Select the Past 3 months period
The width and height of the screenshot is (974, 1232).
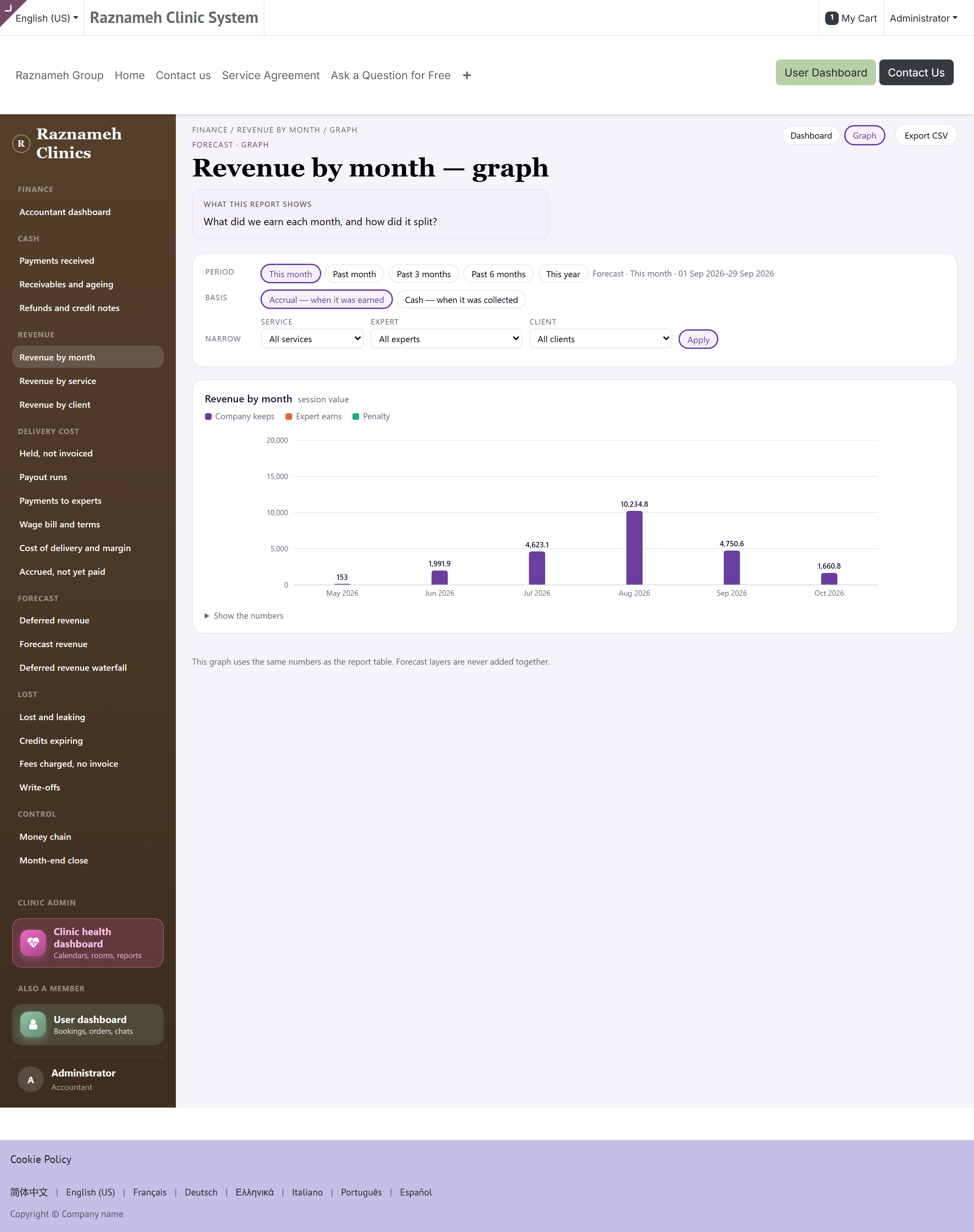pos(424,274)
